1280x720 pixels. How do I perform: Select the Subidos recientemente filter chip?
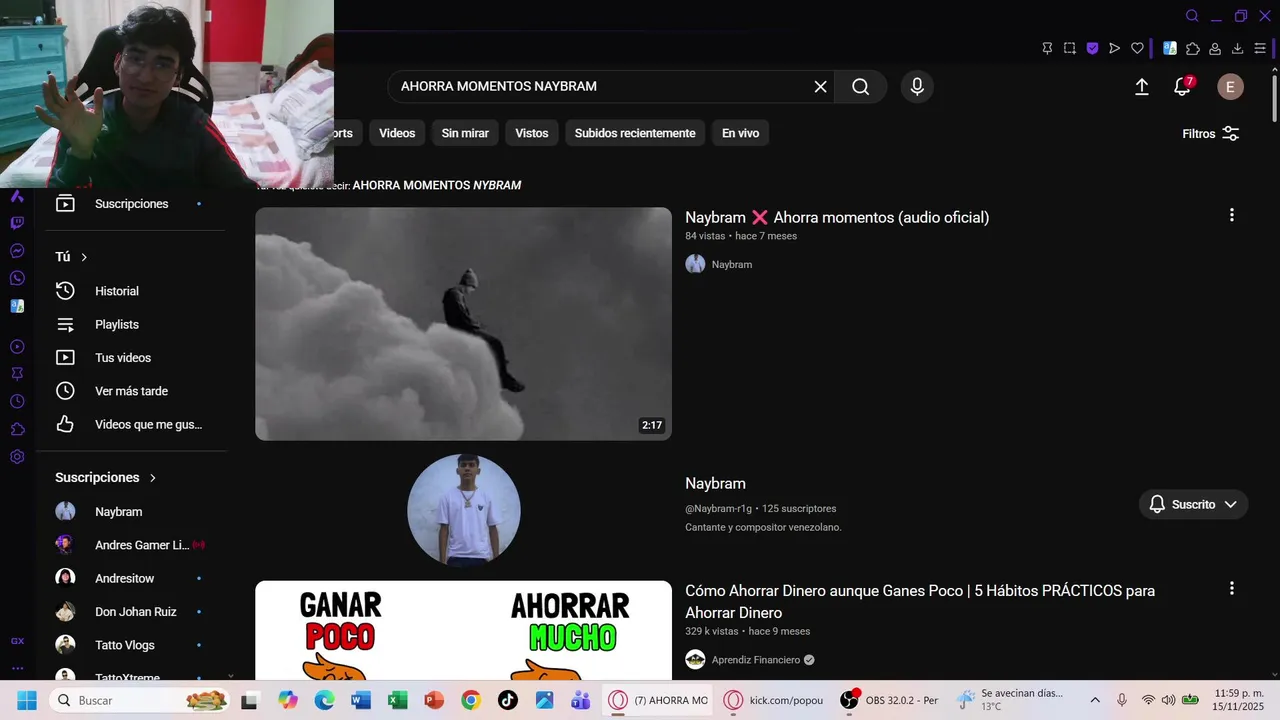635,133
